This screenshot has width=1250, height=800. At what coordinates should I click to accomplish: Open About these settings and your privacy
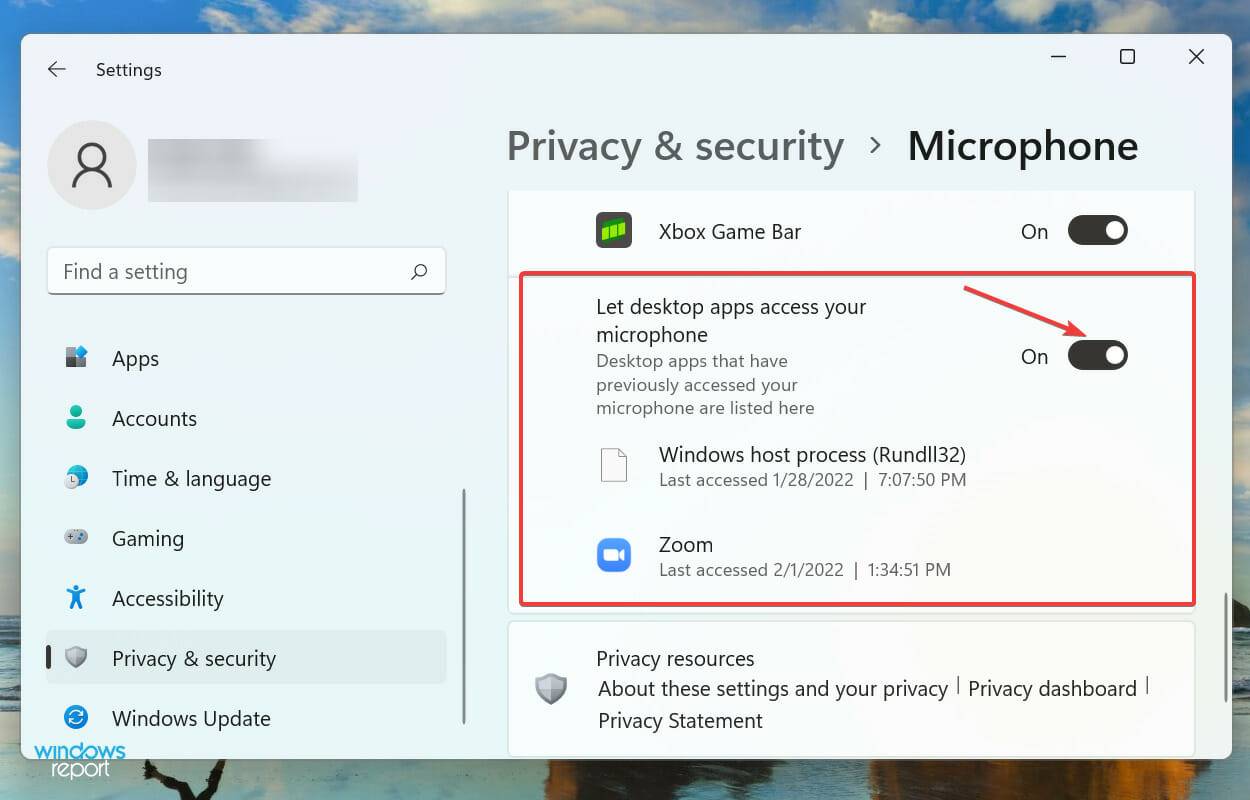pos(773,689)
